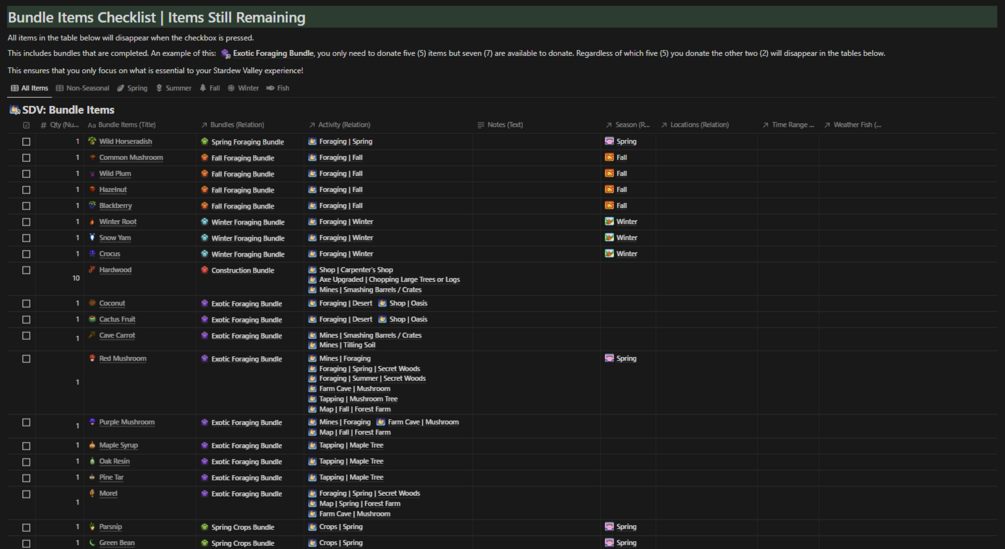Open Tapping | Mushroom Tree activity
1005x549 pixels.
[358, 399]
